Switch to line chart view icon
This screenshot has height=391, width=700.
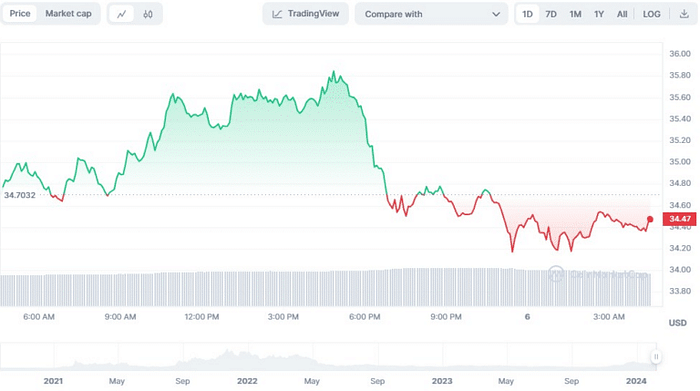click(x=121, y=14)
